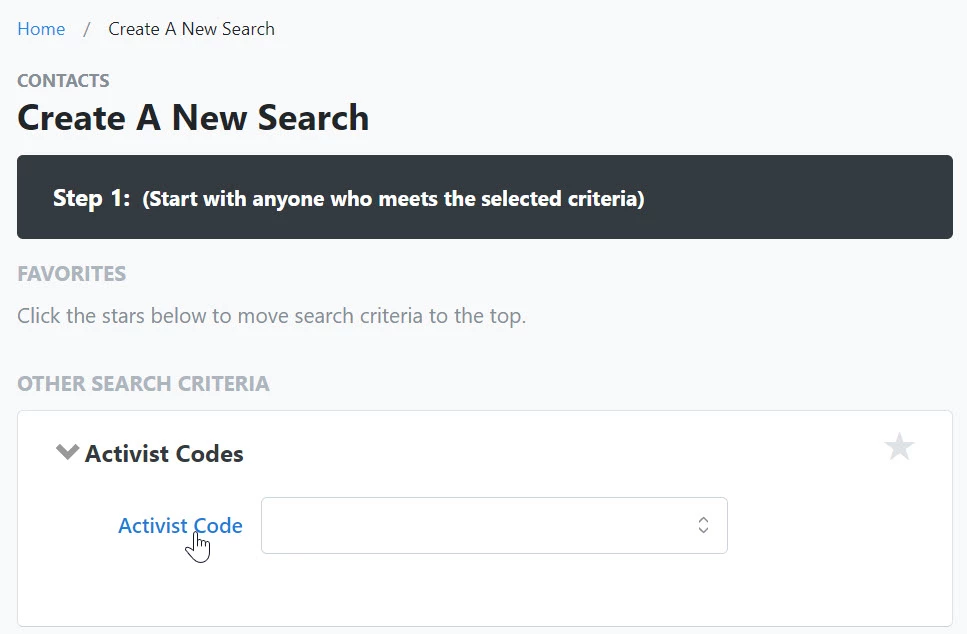This screenshot has height=634, width=967.
Task: Toggle the gray favorite star icon
Action: tap(899, 447)
